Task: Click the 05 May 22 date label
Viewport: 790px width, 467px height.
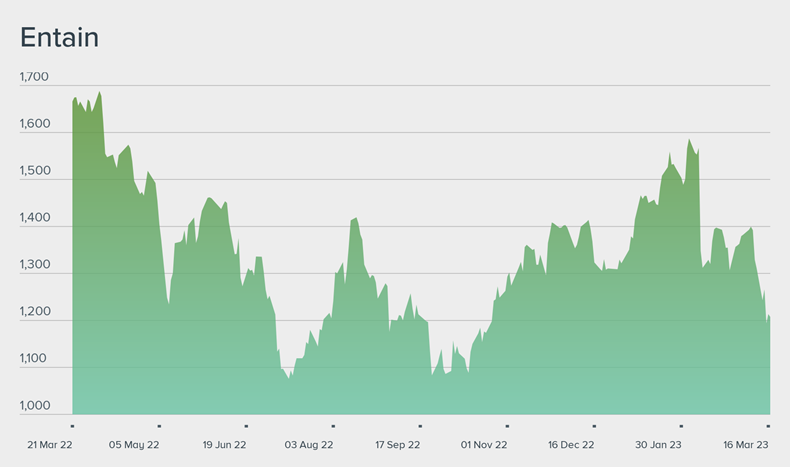Action: pos(134,445)
